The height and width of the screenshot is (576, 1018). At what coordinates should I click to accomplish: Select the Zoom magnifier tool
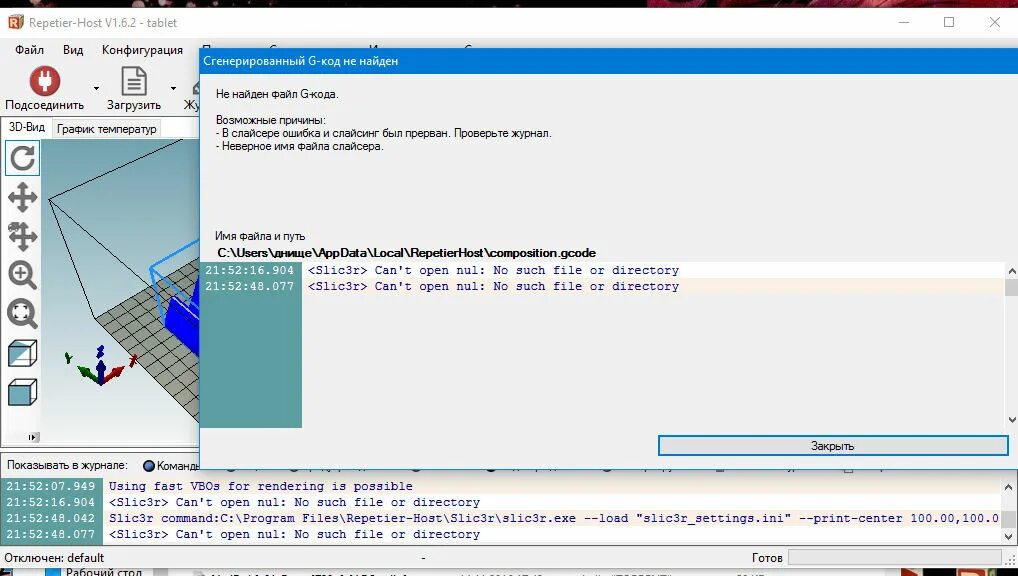[23, 275]
